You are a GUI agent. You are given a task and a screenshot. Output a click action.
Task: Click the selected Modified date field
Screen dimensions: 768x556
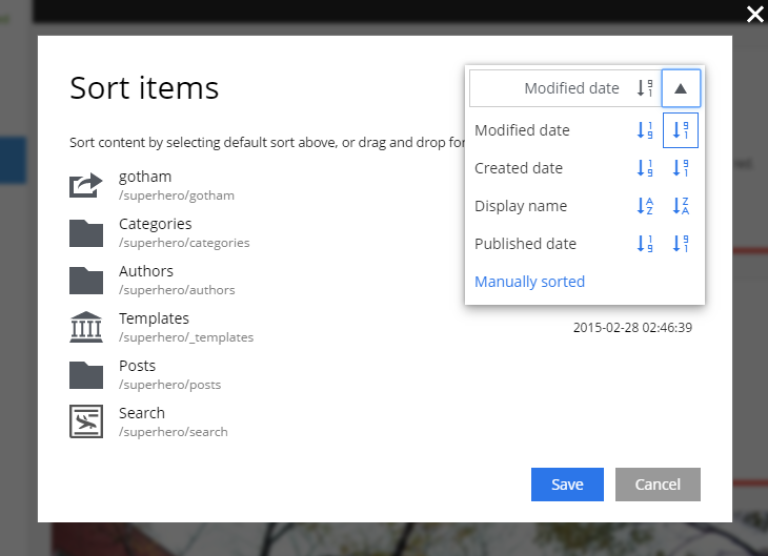coord(565,88)
